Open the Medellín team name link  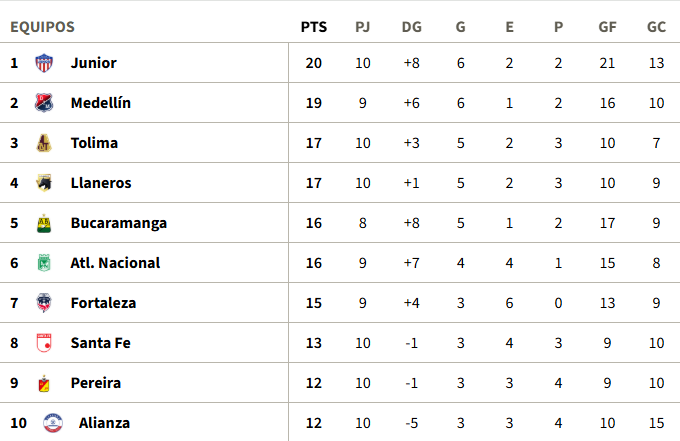(x=101, y=103)
